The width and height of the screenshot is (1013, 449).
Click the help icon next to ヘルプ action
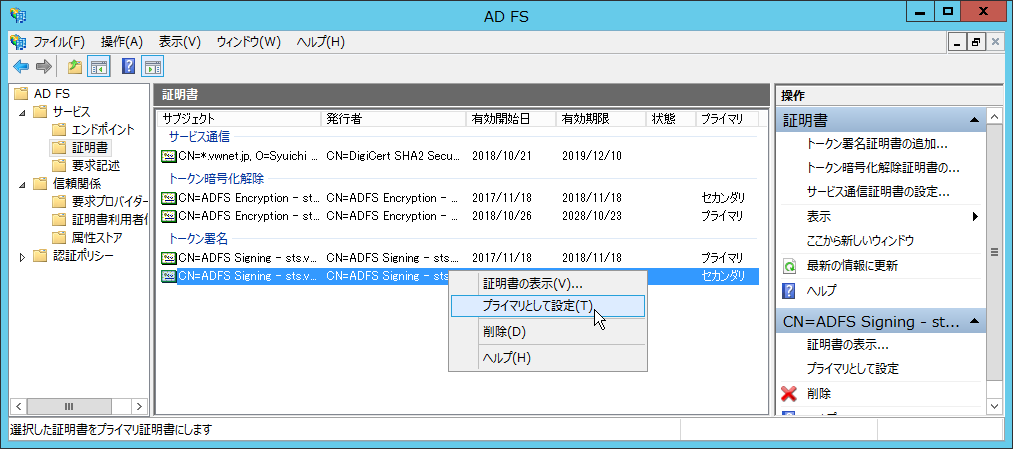pyautogui.click(x=789, y=291)
